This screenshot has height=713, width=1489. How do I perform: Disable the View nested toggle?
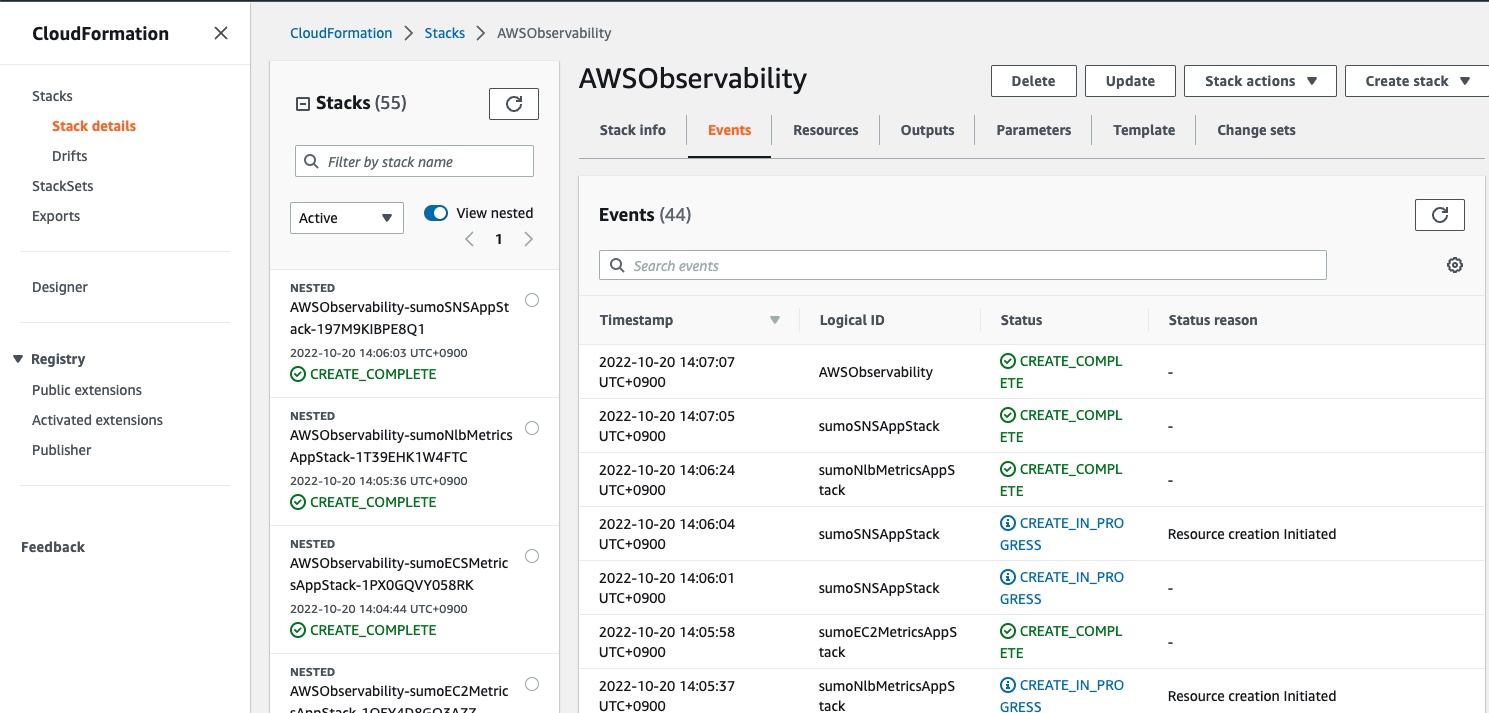coord(435,212)
